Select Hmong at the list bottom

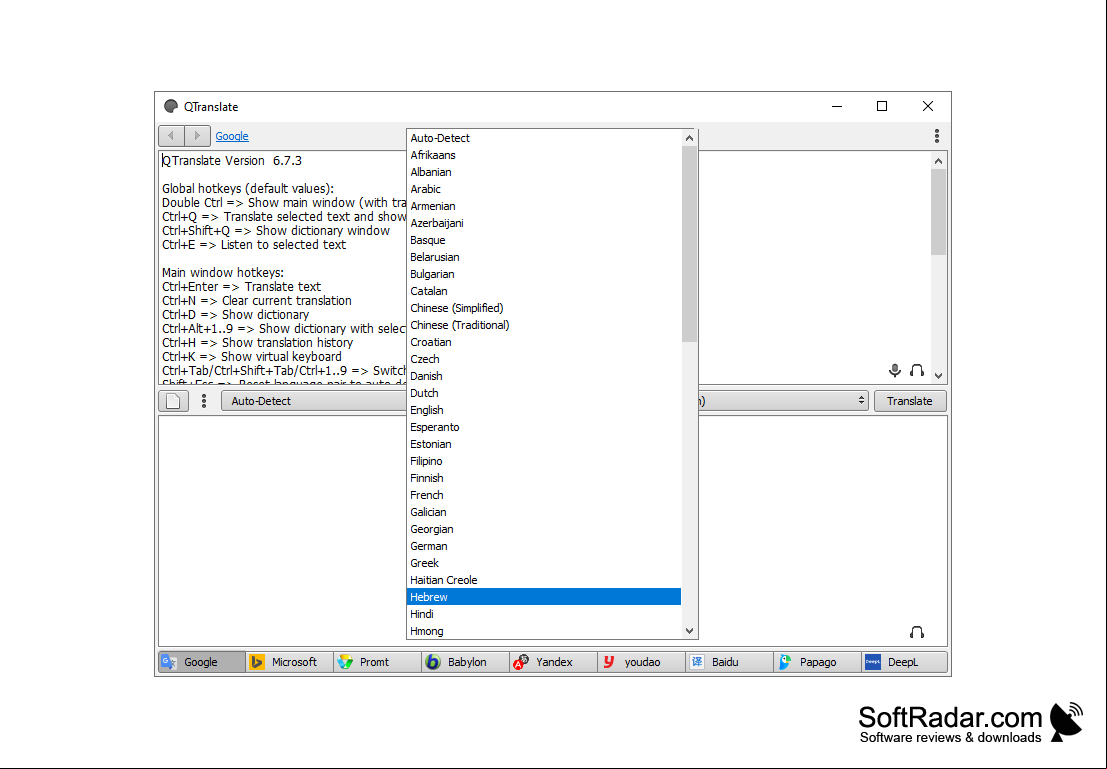[x=544, y=631]
